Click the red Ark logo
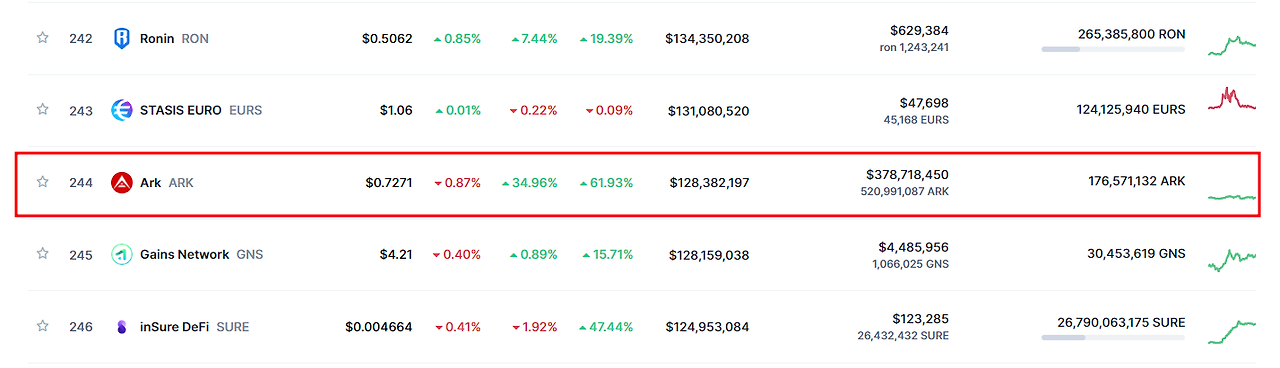The image size is (1280, 368). click(x=122, y=182)
